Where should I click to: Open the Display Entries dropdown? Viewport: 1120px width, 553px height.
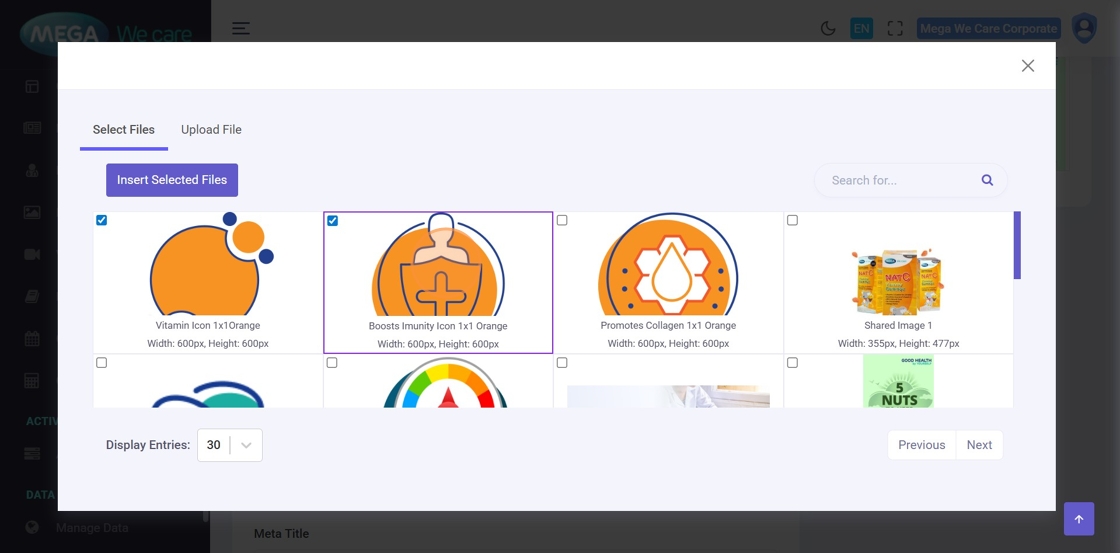(230, 445)
